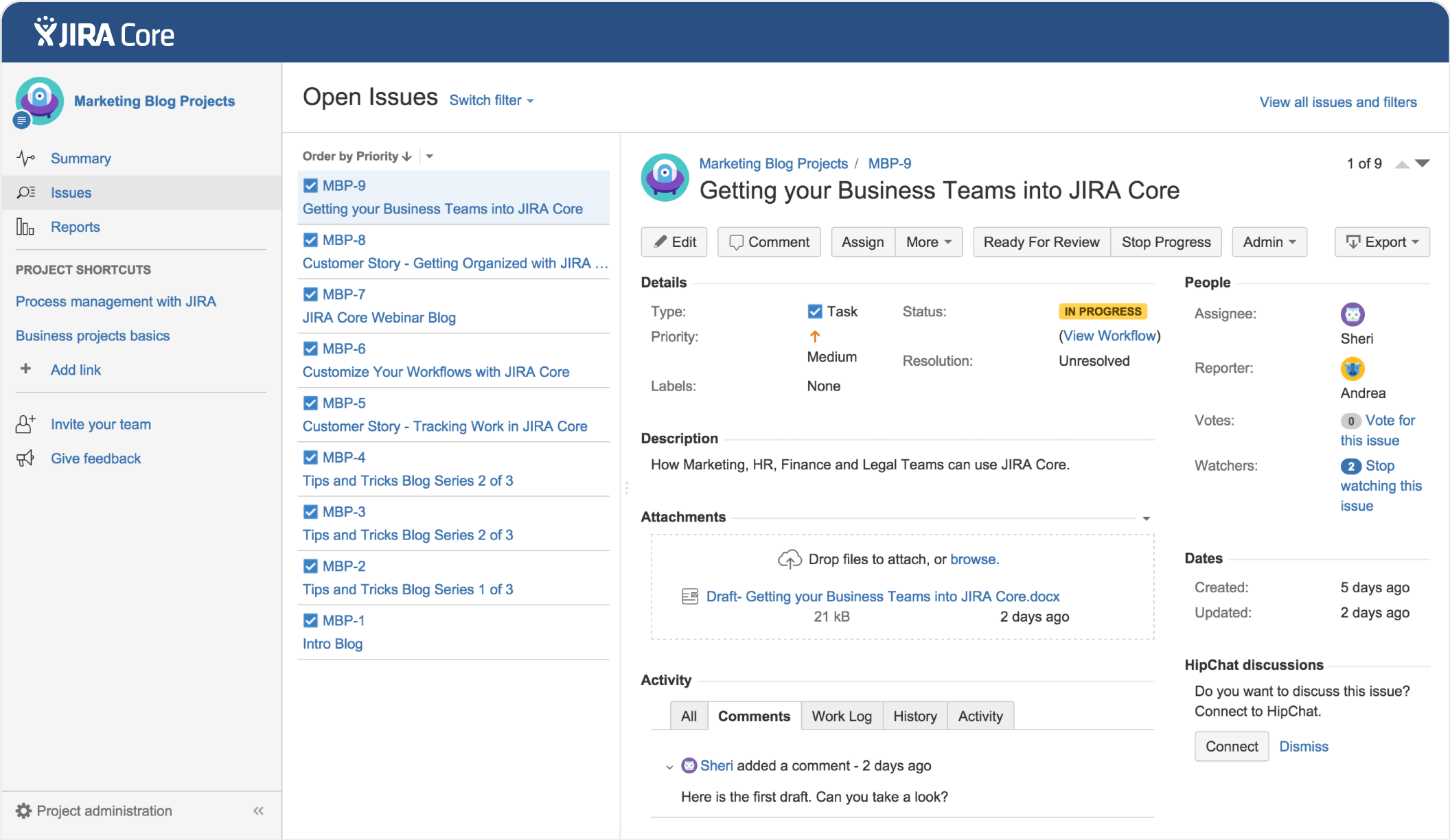The height and width of the screenshot is (840, 1450).
Task: Open the Switch filter dropdown
Action: 491,100
